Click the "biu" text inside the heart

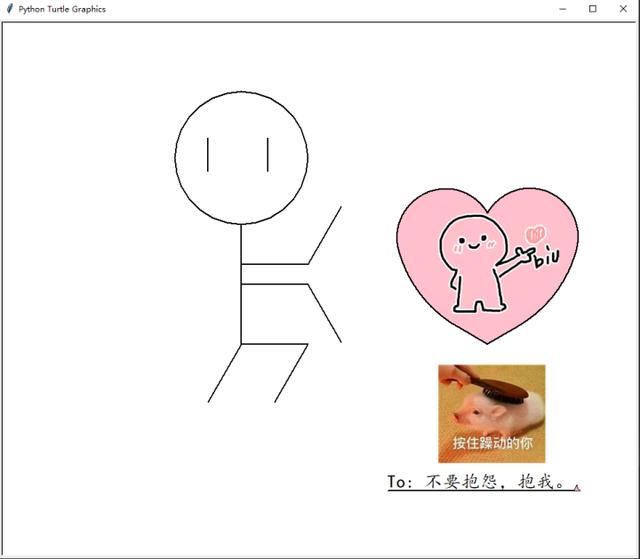pos(547,260)
